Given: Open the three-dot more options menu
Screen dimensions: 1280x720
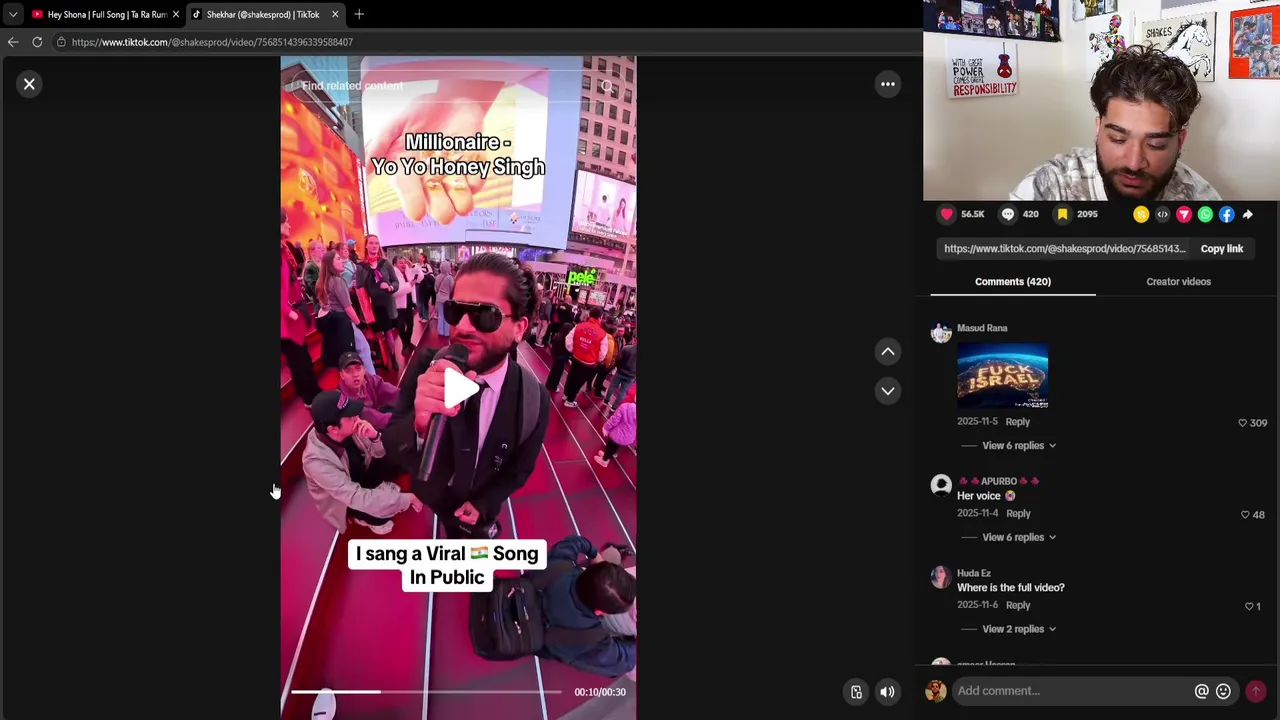Looking at the screenshot, I should pos(887,84).
